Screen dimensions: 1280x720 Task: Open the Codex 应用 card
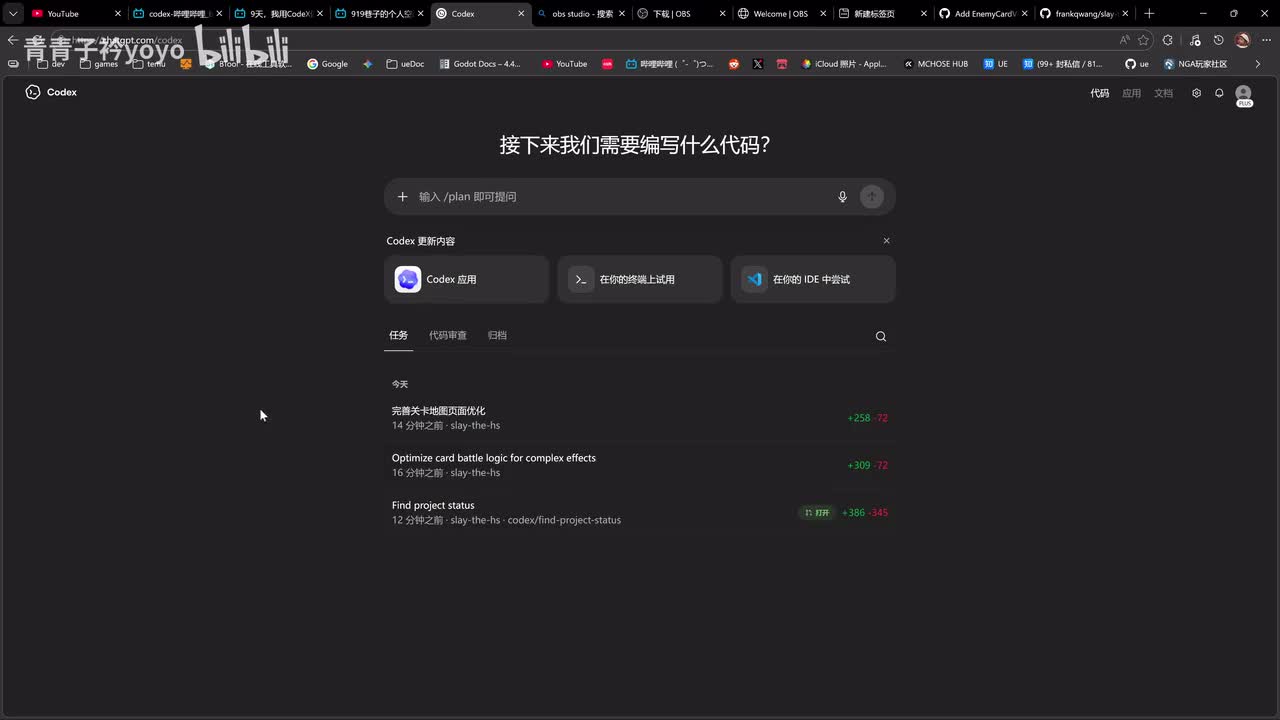point(467,279)
